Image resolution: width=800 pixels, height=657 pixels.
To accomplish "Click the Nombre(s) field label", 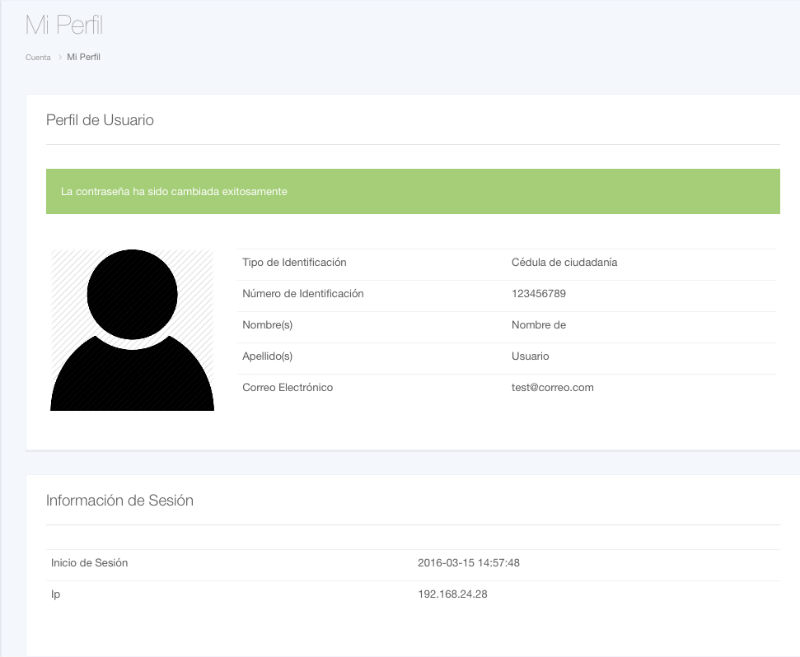I will tap(267, 325).
